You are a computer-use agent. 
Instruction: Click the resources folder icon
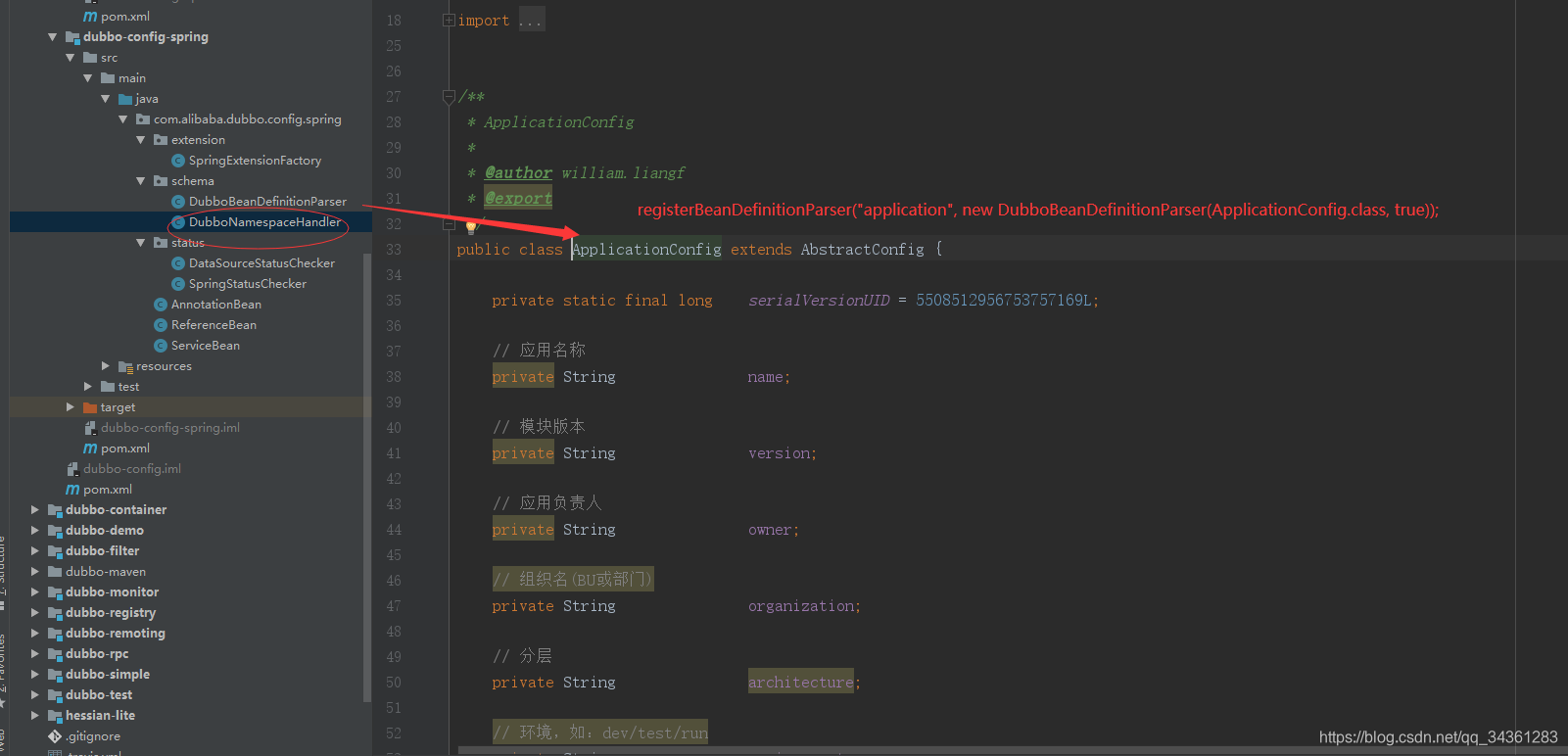[125, 366]
